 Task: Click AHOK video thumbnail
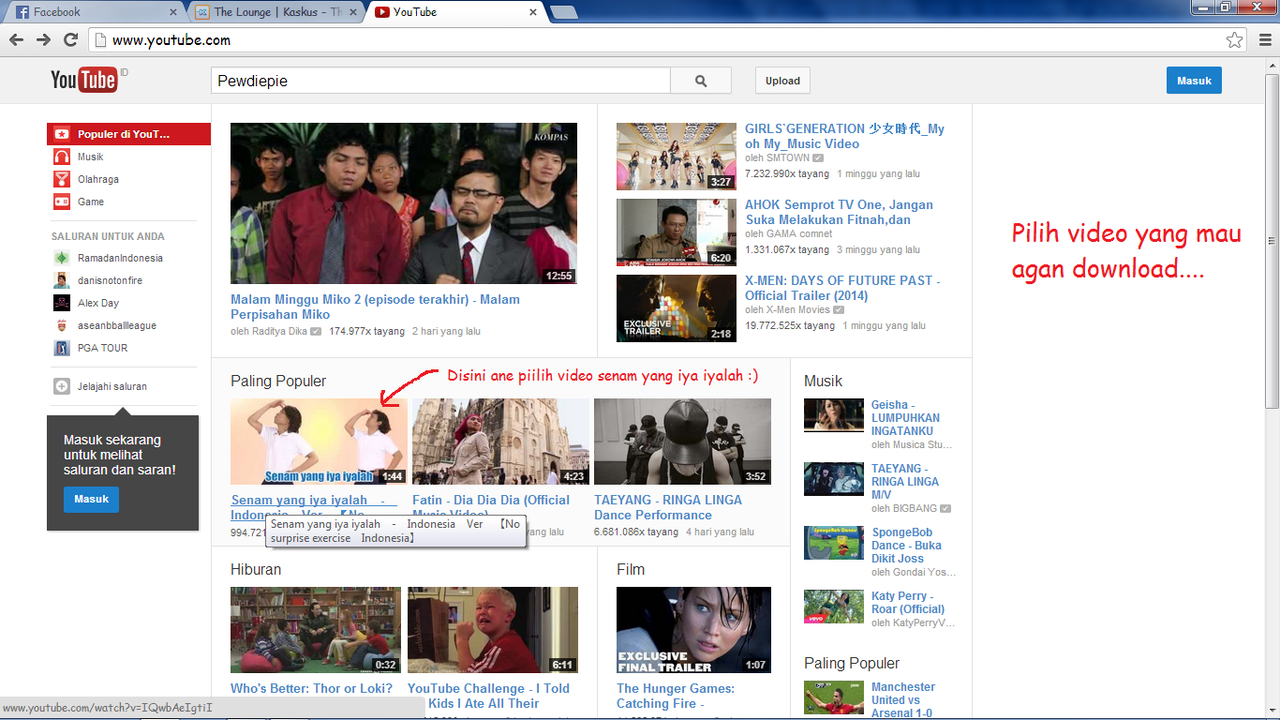coord(676,232)
